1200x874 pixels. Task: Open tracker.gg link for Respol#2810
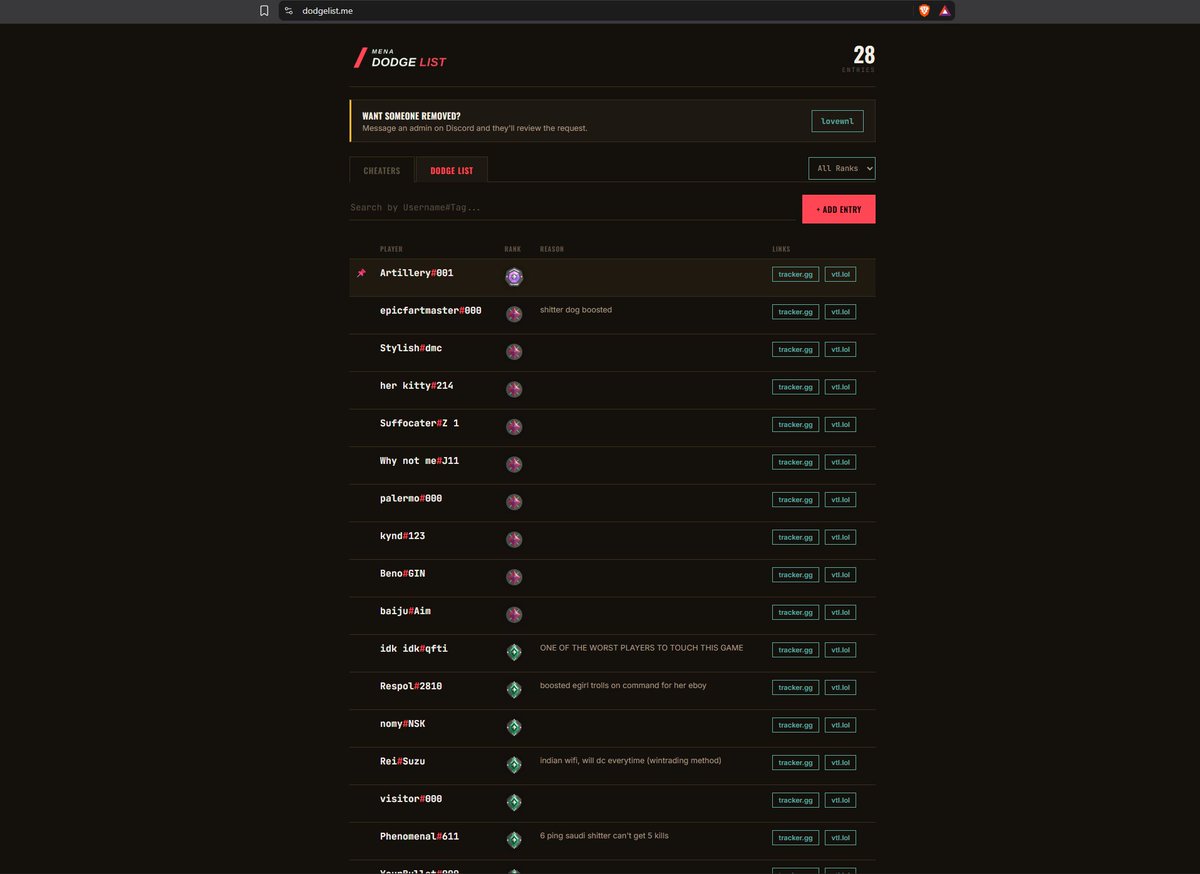[795, 687]
